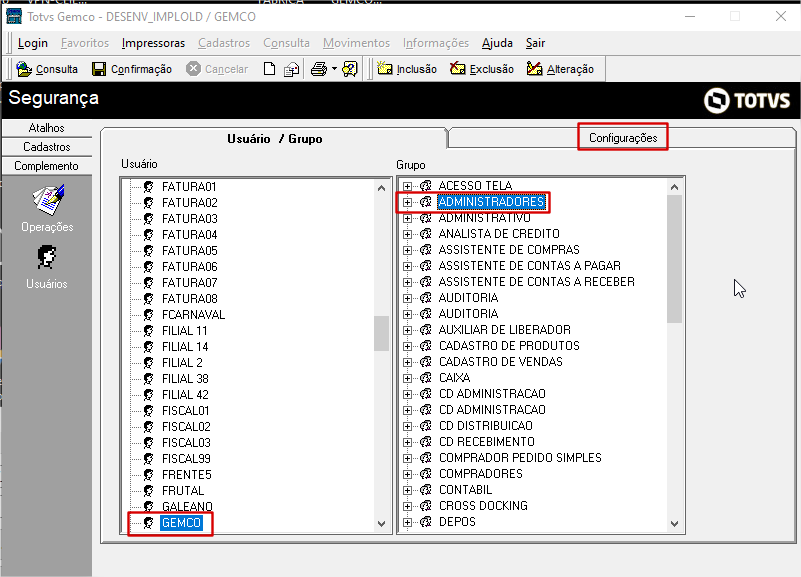Click the user icon next to FISCAL99

tap(149, 459)
